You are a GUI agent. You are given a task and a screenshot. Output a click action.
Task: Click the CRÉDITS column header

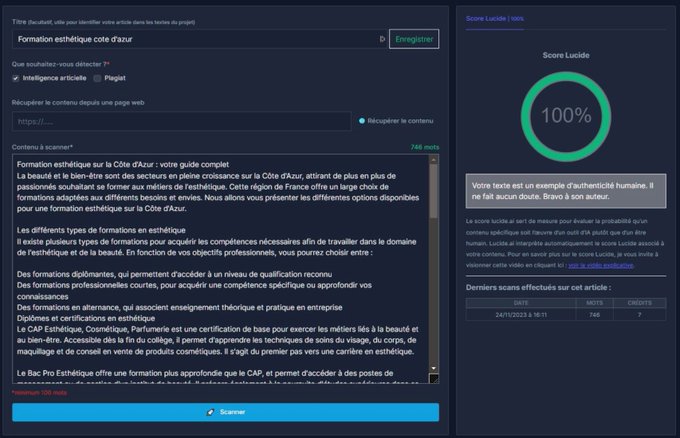(x=640, y=303)
